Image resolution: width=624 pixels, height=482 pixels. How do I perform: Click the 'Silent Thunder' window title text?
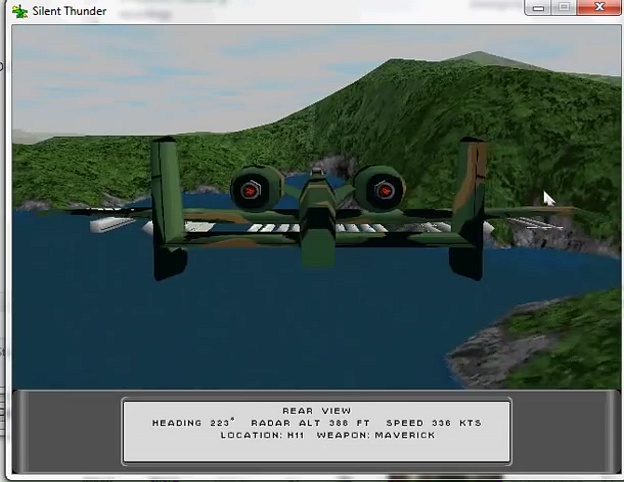[69, 11]
